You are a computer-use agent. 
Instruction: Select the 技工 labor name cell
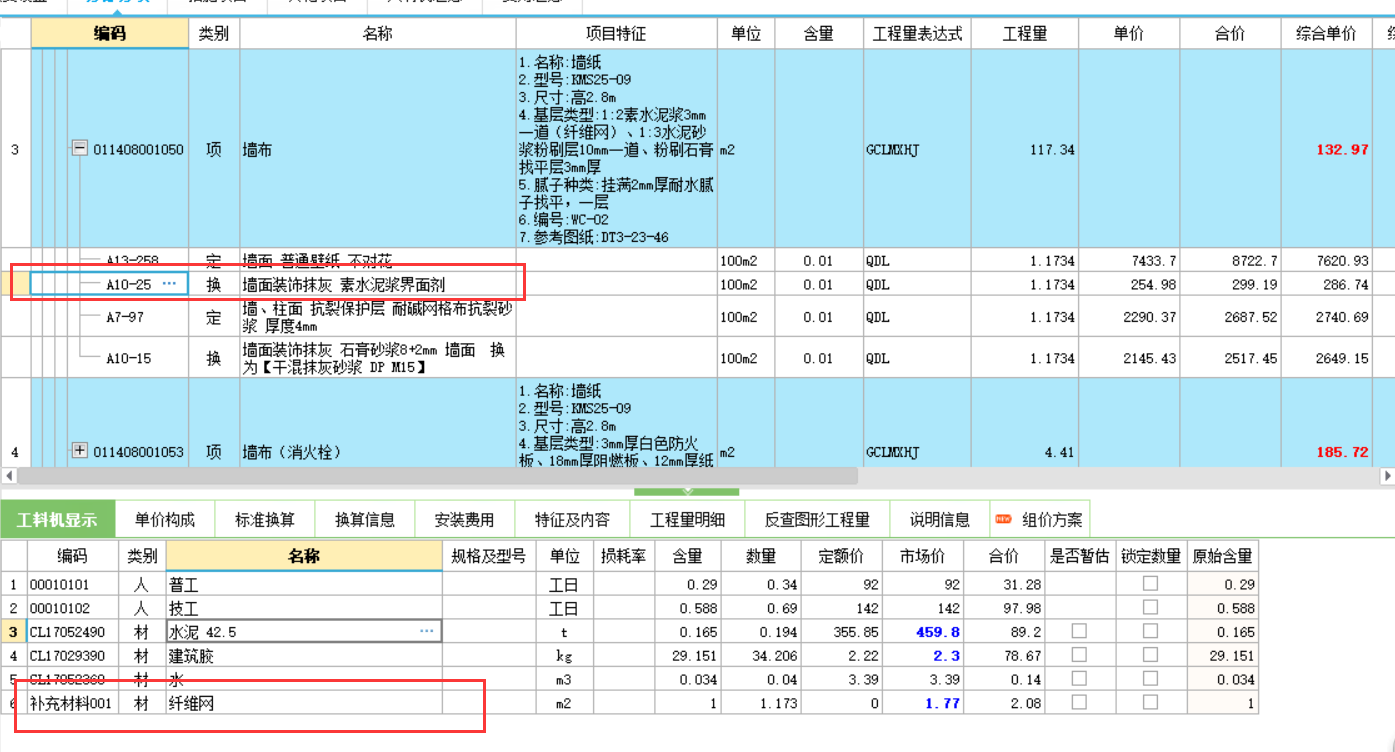pyautogui.click(x=304, y=607)
